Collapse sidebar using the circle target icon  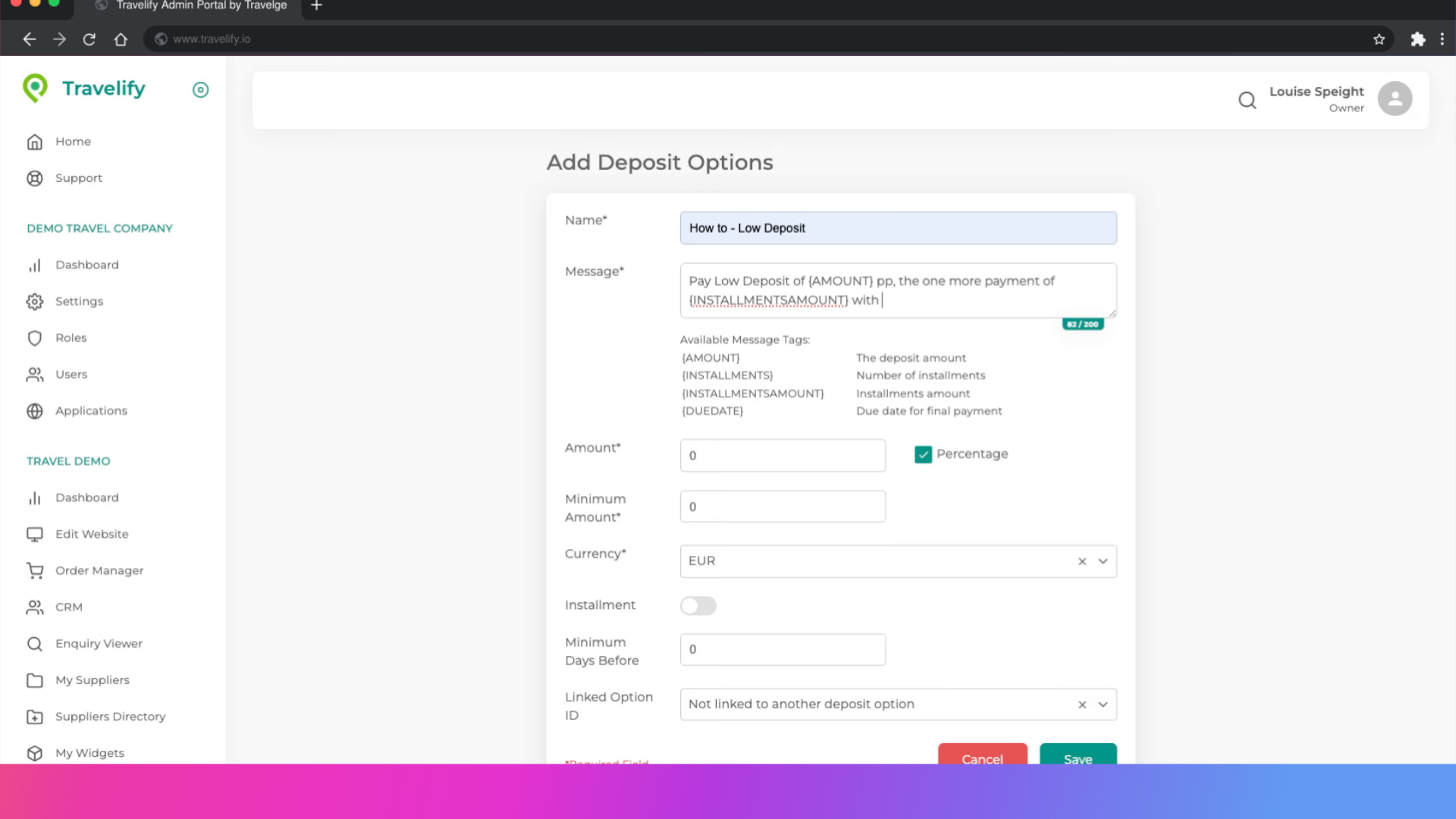point(200,89)
